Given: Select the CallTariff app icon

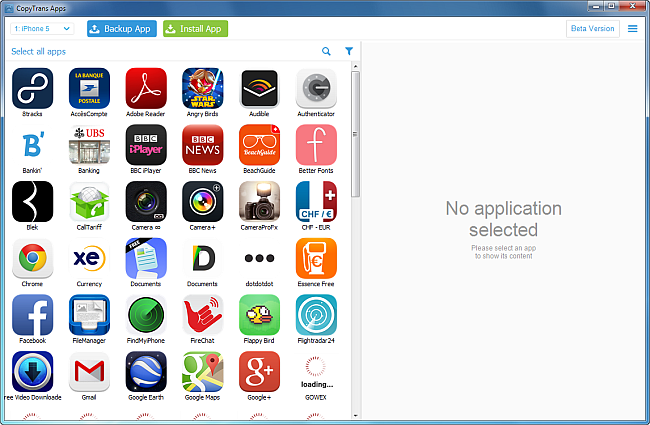Looking at the screenshot, I should [89, 202].
